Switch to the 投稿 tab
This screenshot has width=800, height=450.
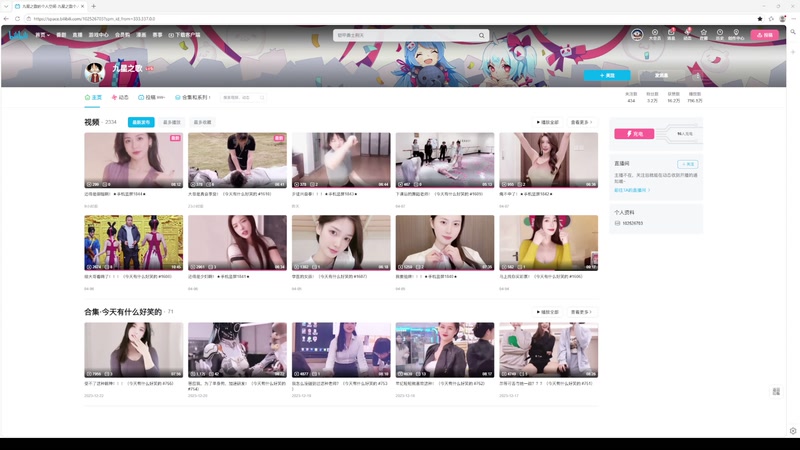[x=152, y=98]
